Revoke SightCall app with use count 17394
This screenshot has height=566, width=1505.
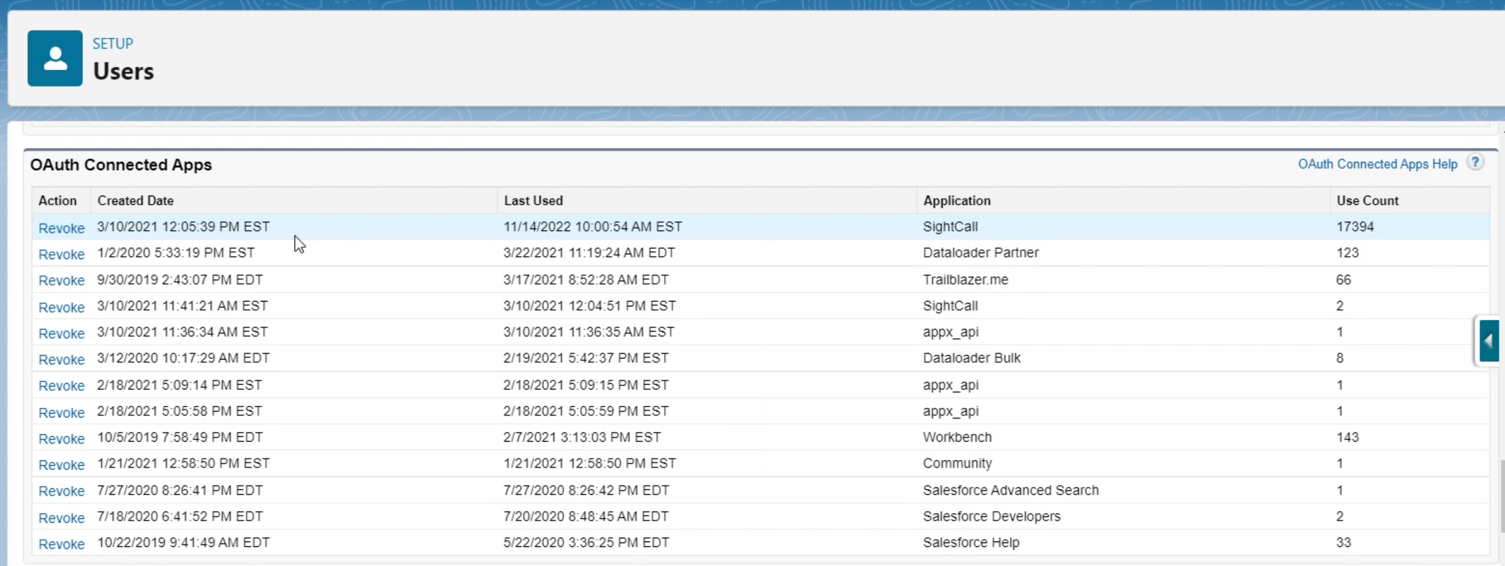61,228
